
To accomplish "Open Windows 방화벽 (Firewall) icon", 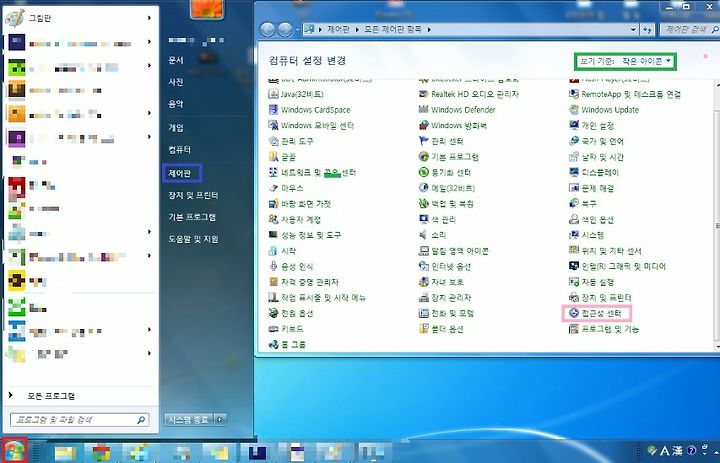I will (x=423, y=125).
